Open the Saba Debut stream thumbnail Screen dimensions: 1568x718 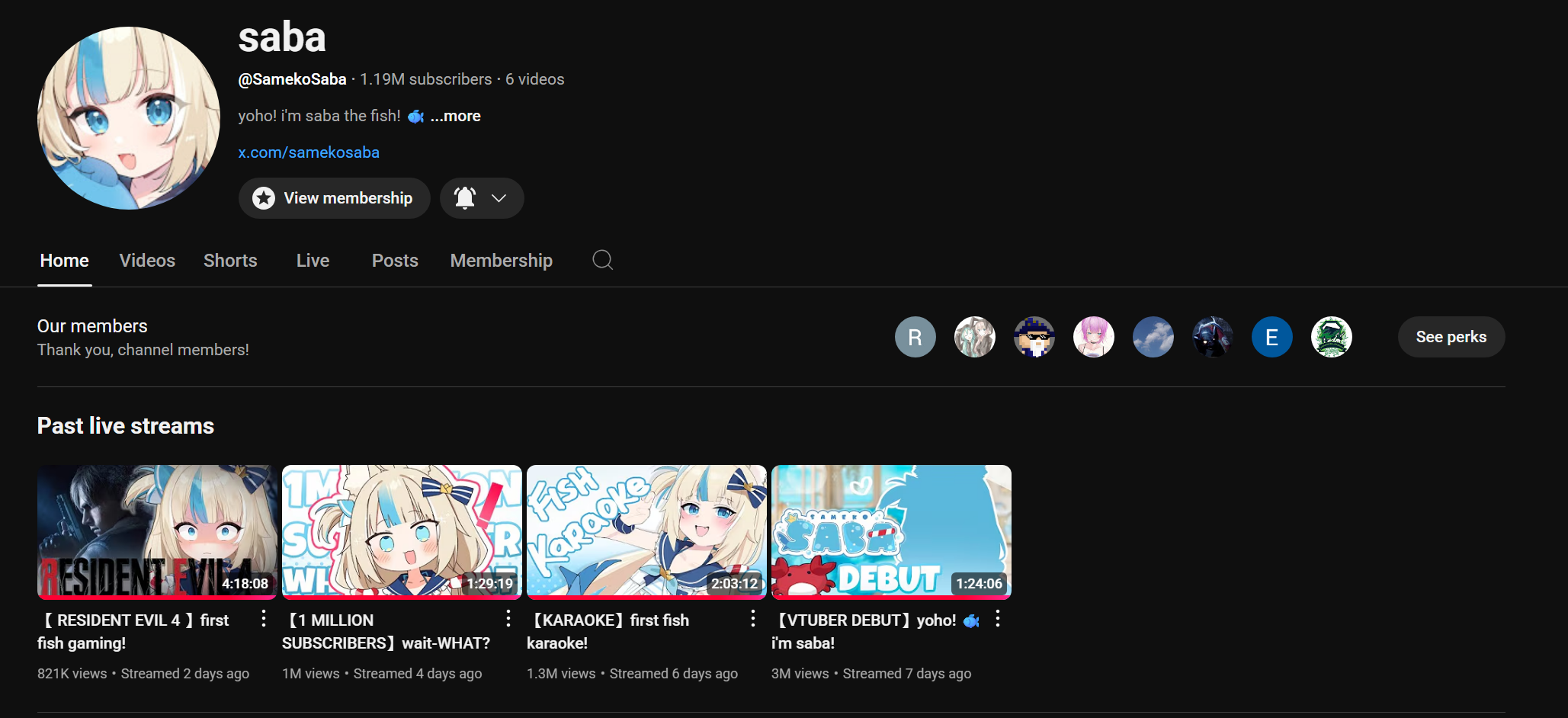coord(891,532)
